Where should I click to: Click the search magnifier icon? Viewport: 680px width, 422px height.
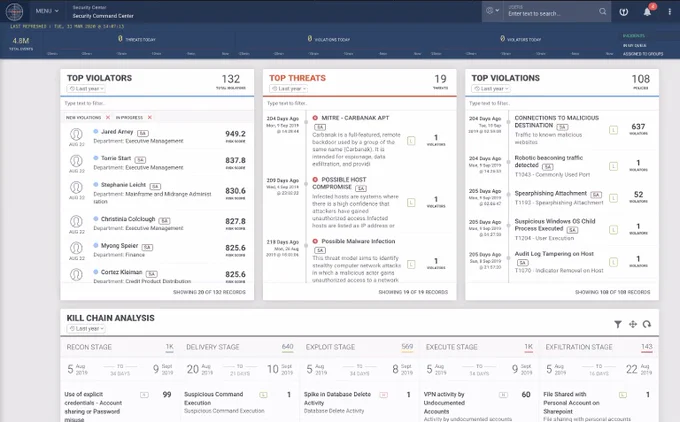click(602, 11)
